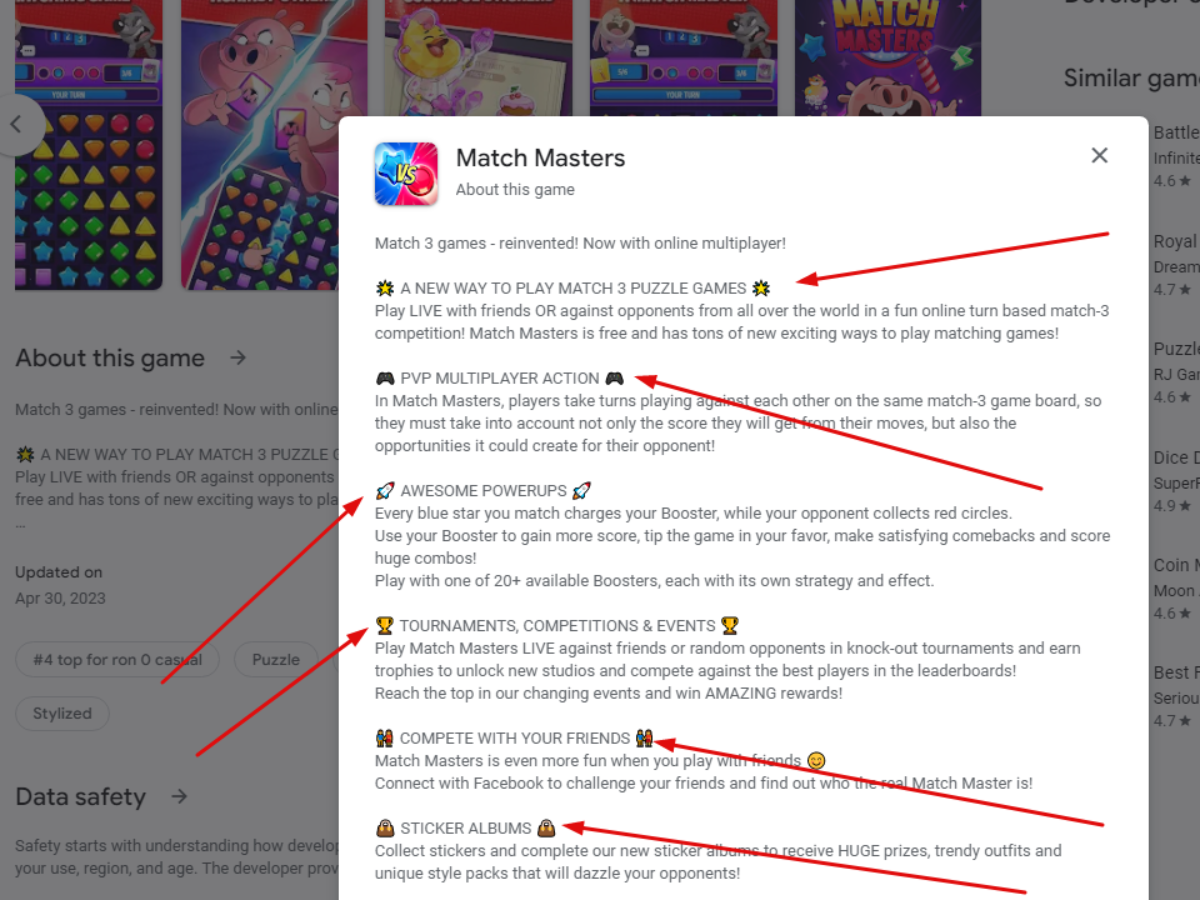Click the Match Masters app icon

click(x=406, y=174)
